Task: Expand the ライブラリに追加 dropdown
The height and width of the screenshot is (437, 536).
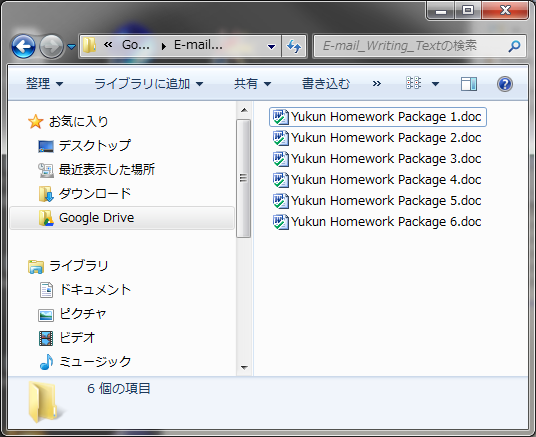Action: pos(148,84)
